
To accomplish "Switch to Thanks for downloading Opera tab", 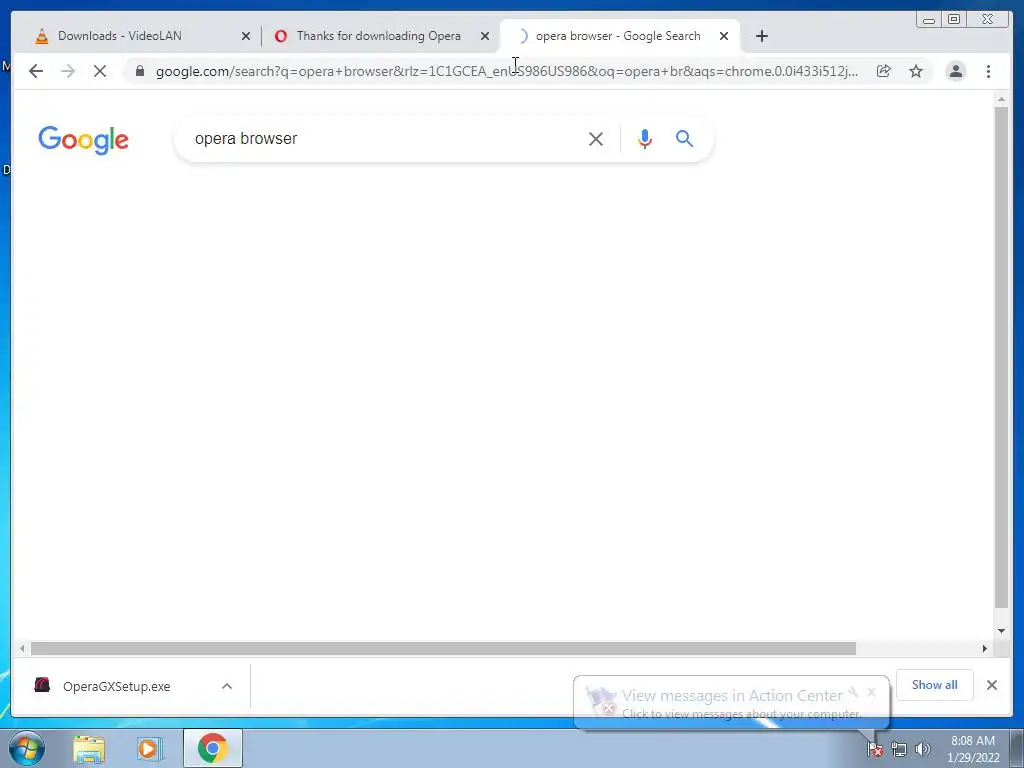I will (x=379, y=36).
